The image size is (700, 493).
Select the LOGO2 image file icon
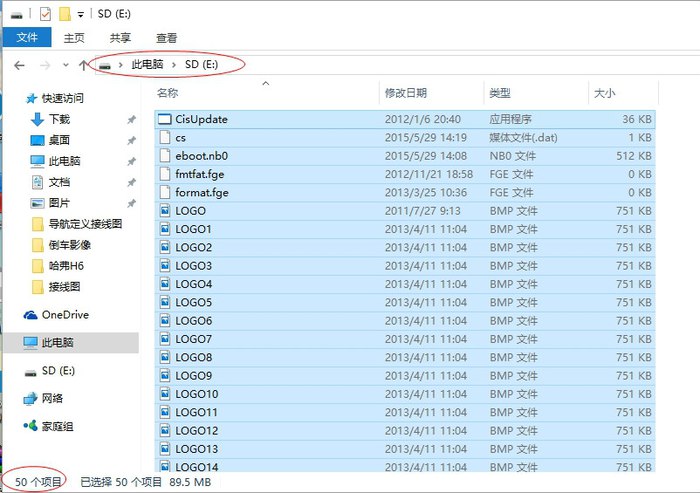(165, 247)
